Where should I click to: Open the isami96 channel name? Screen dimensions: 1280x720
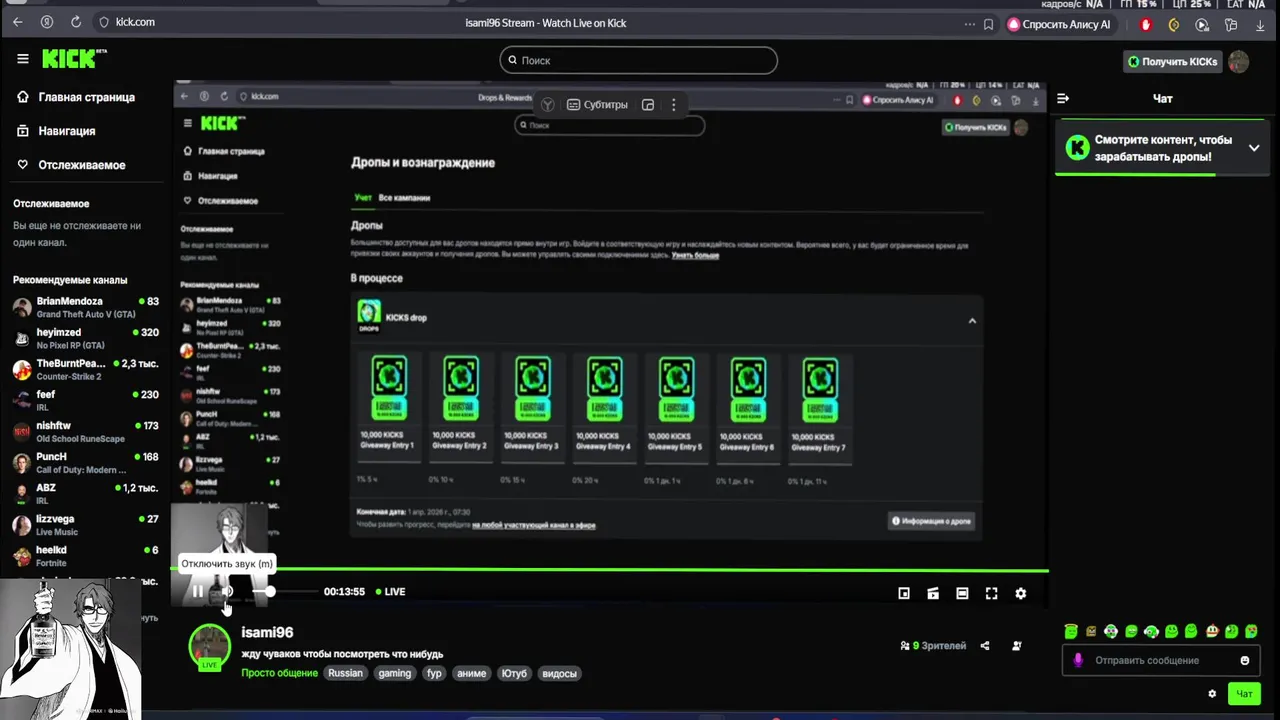[267, 632]
